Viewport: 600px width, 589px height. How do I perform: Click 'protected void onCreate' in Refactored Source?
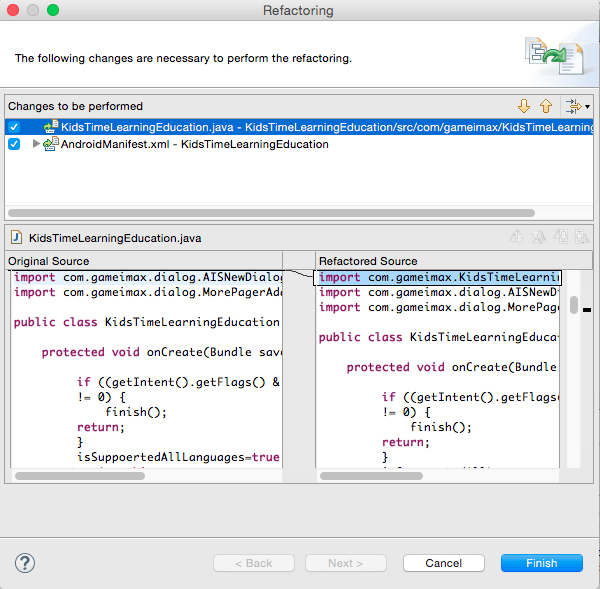[x=430, y=367]
